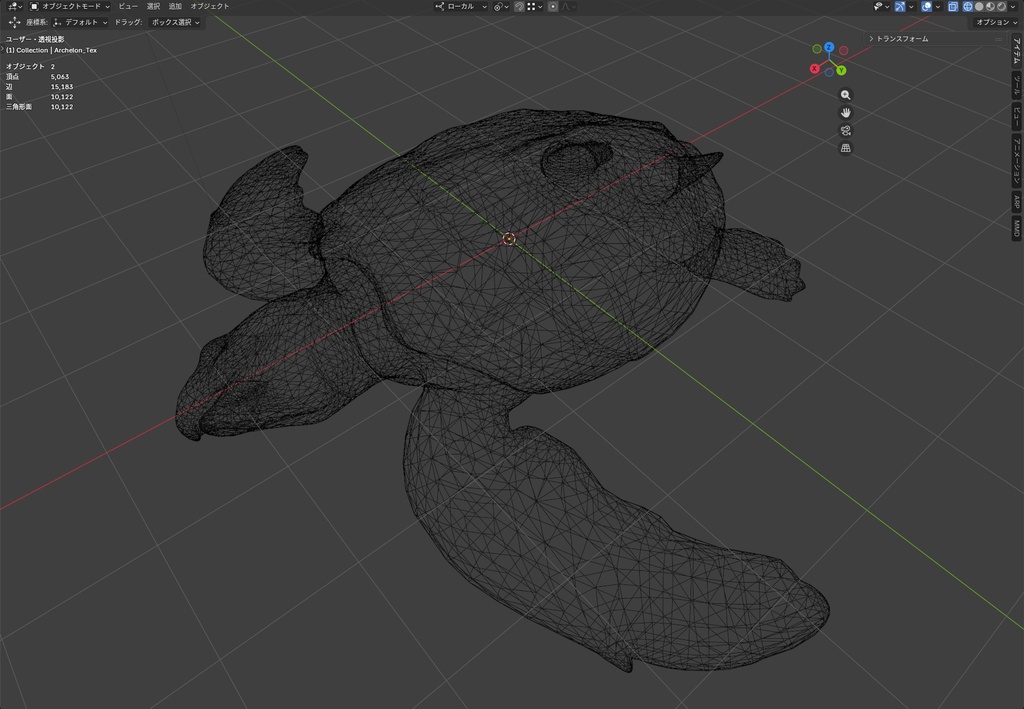Switch to the アイテム sidebar tab
Viewport: 1024px width, 709px height.
tap(1017, 50)
